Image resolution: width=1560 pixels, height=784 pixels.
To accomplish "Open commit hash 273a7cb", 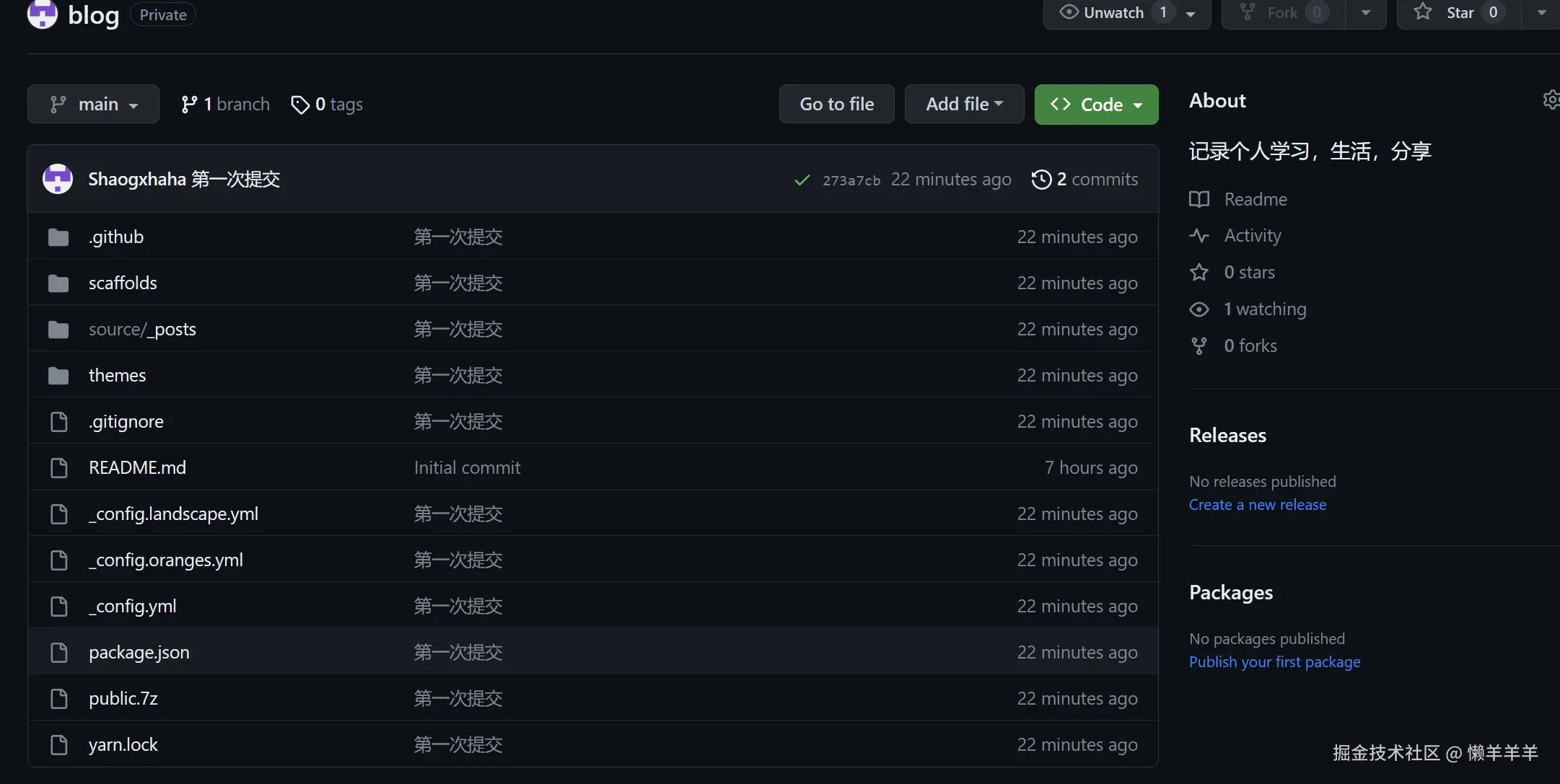I will click(851, 180).
